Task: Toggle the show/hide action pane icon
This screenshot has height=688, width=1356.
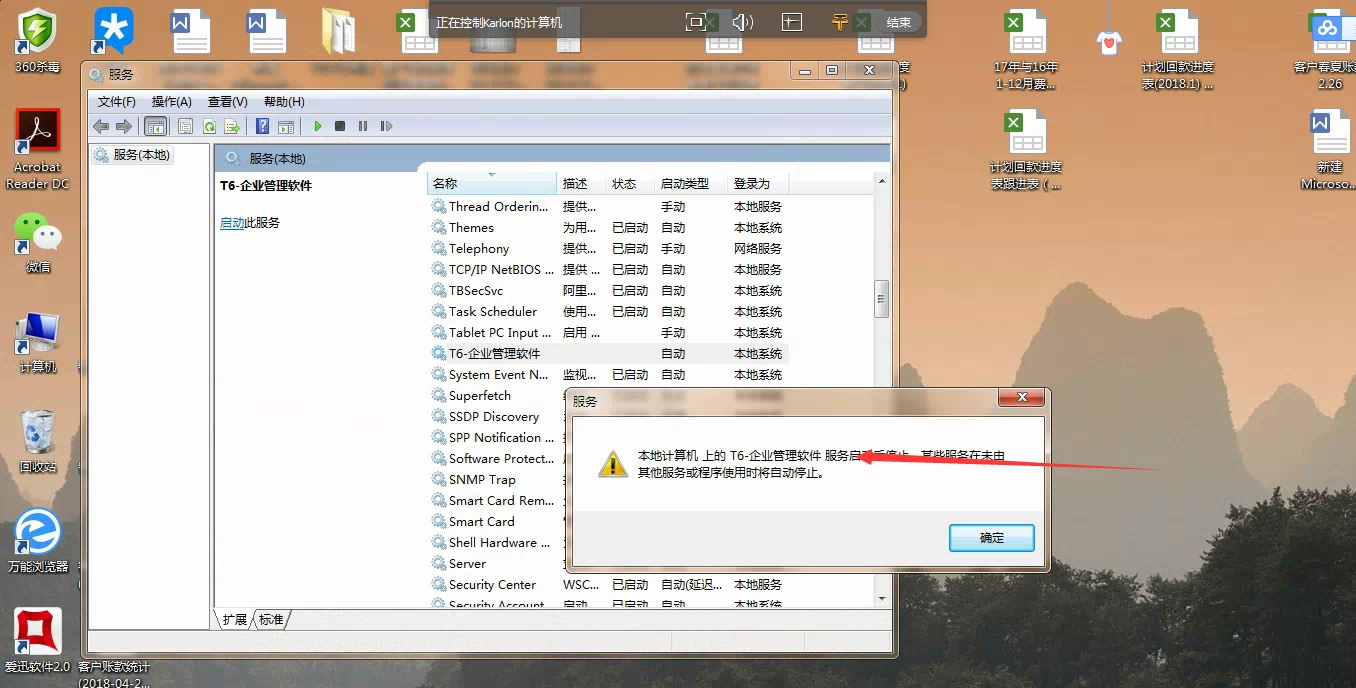Action: coord(286,126)
